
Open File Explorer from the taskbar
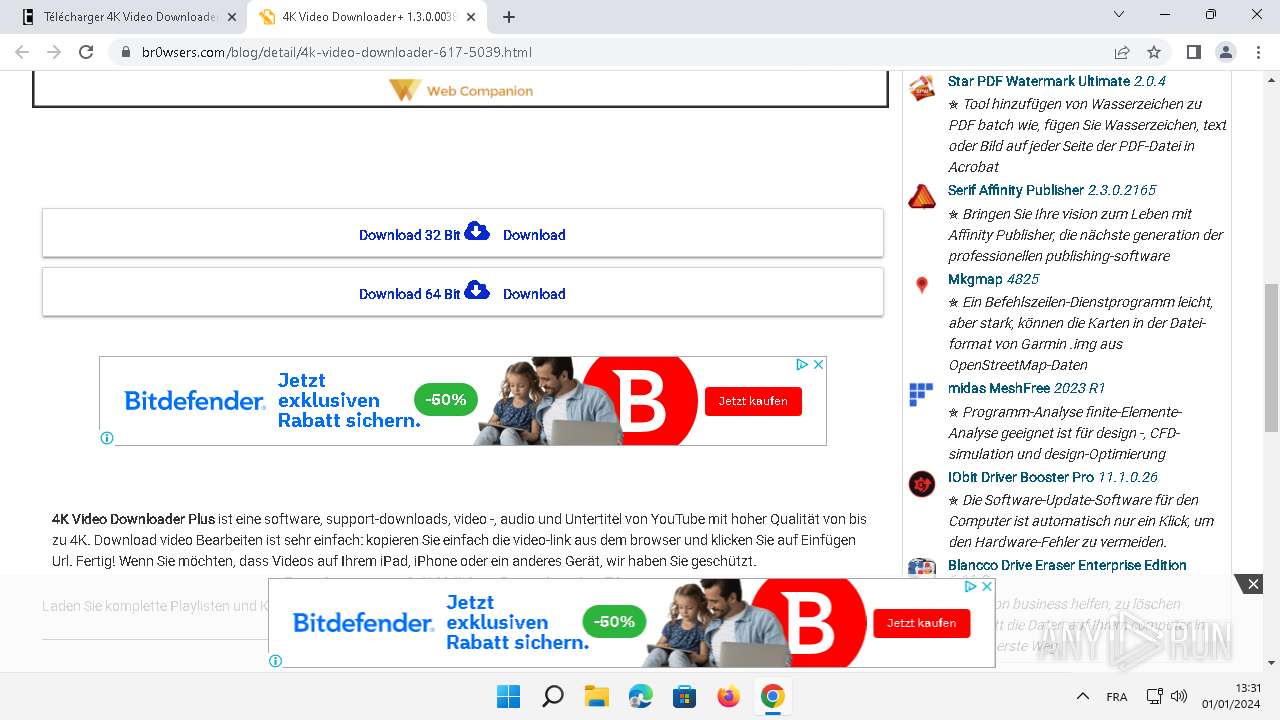(x=597, y=696)
